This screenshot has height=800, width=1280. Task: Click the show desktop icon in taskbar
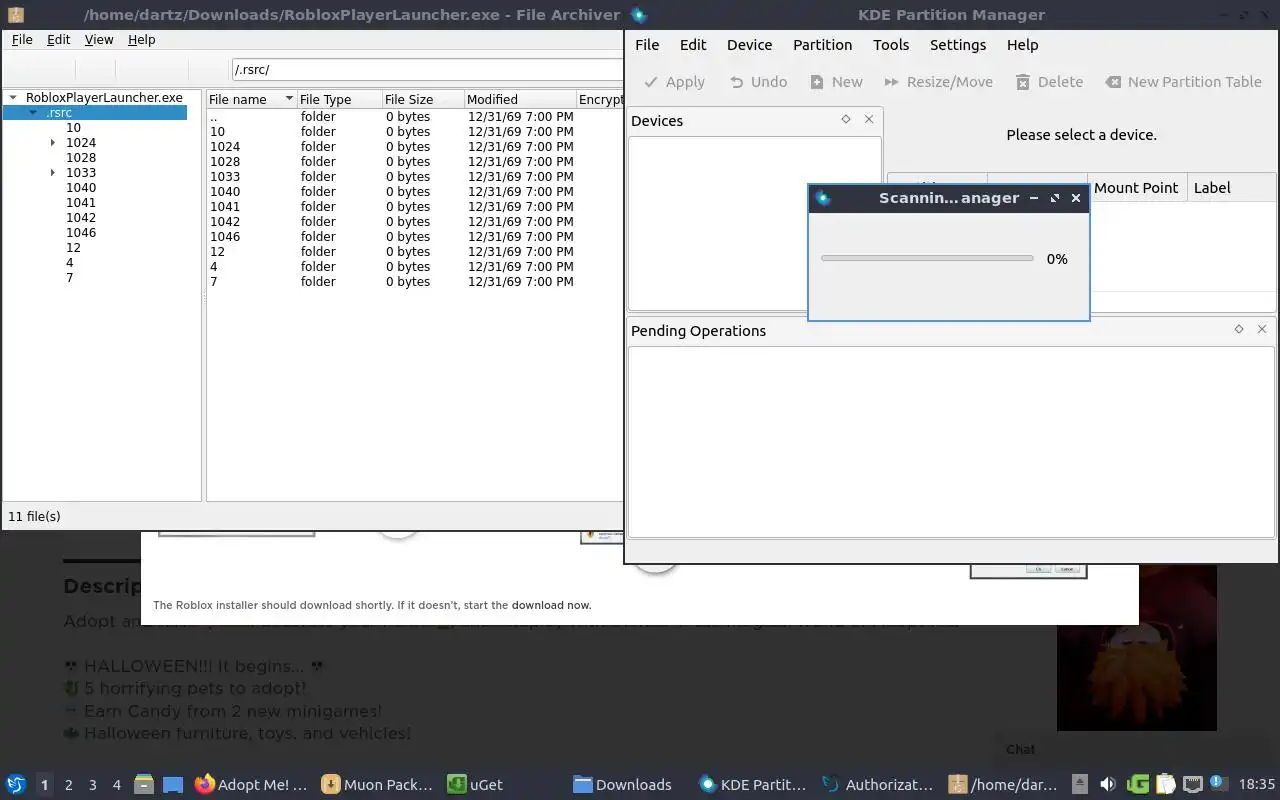(x=173, y=784)
